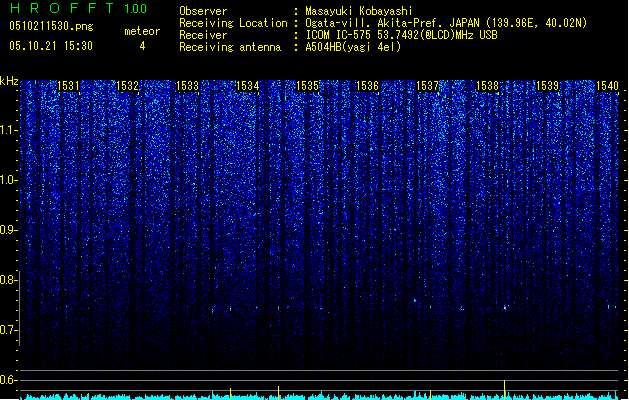The height and width of the screenshot is (400, 629).
Task: Click the 1533 time marker
Action: [187, 86]
